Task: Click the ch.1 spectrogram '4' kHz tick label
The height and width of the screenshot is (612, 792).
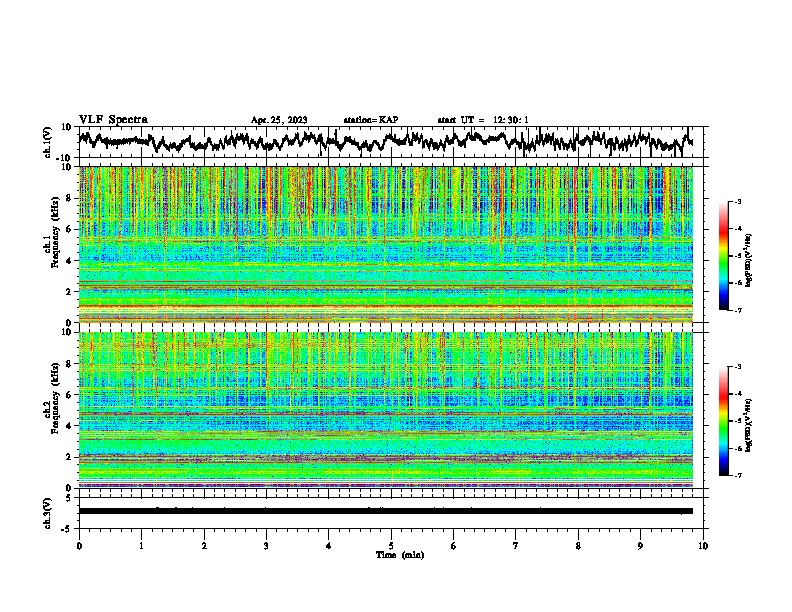Action: [69, 261]
